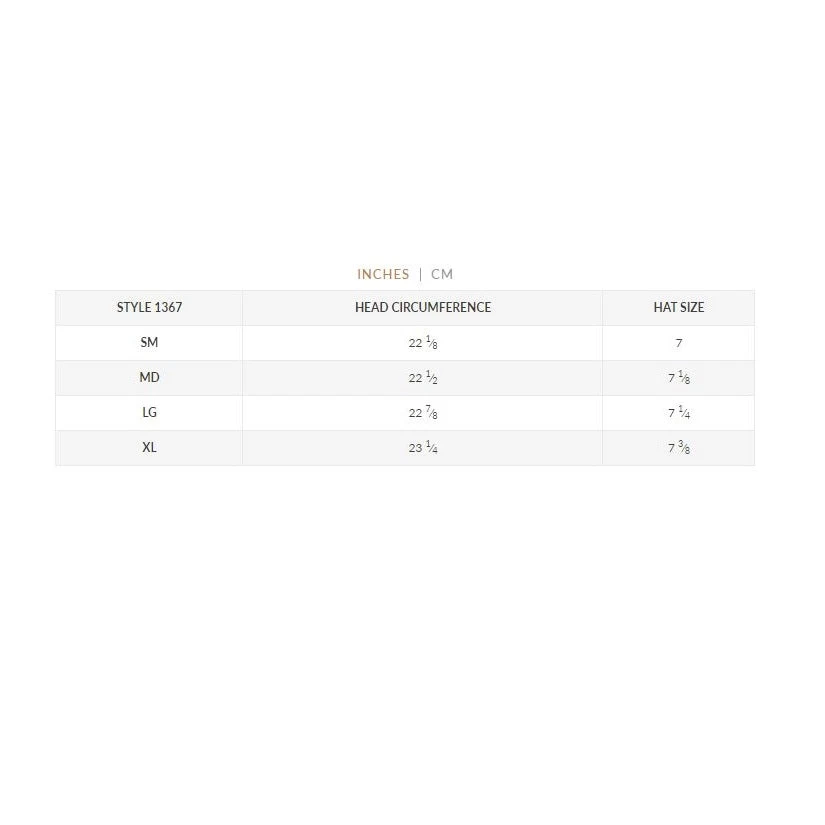Click the style number 1367 in the header
The image size is (825, 825).
[x=168, y=307]
